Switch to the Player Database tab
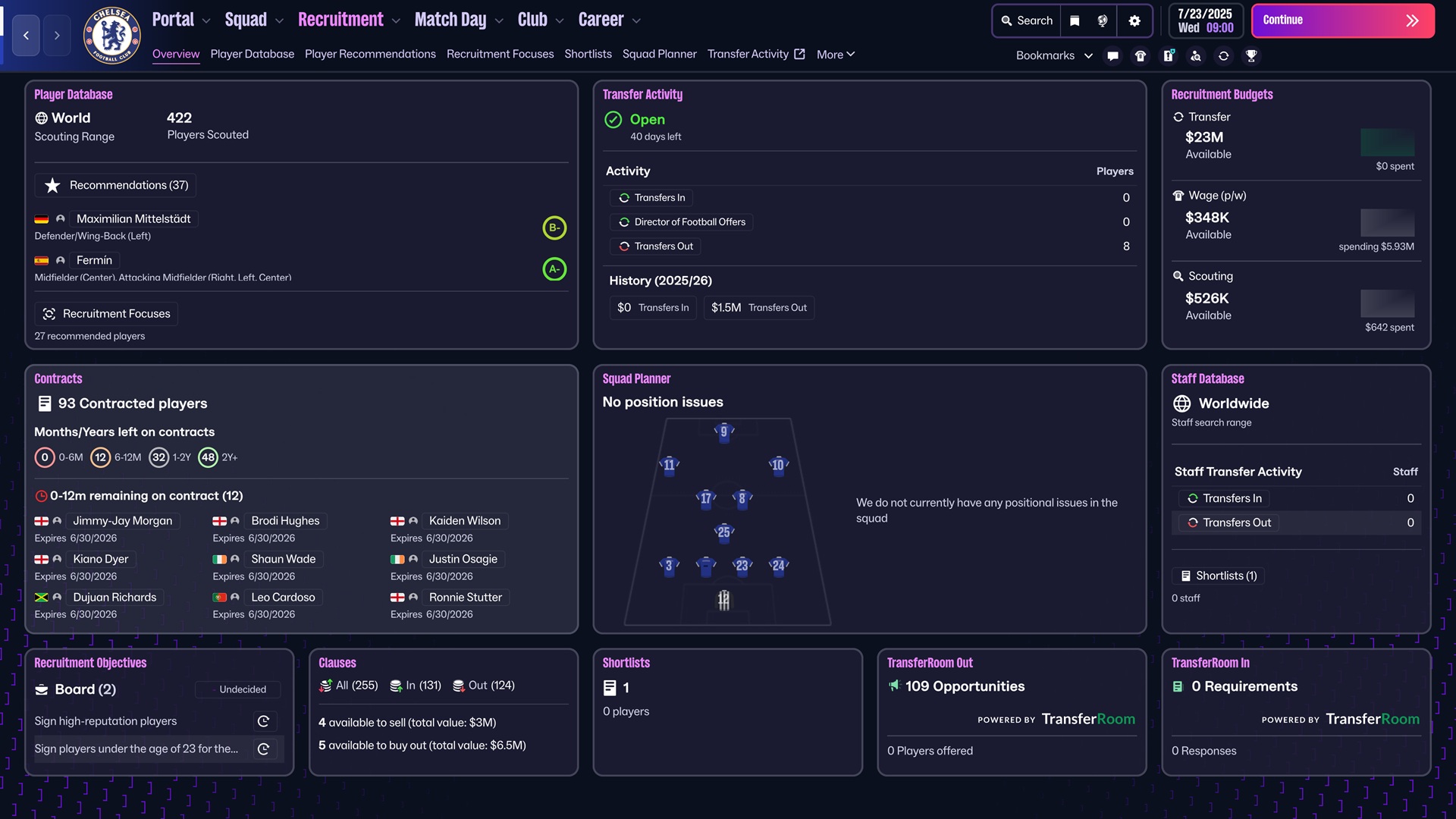The height and width of the screenshot is (819, 1456). tap(252, 54)
